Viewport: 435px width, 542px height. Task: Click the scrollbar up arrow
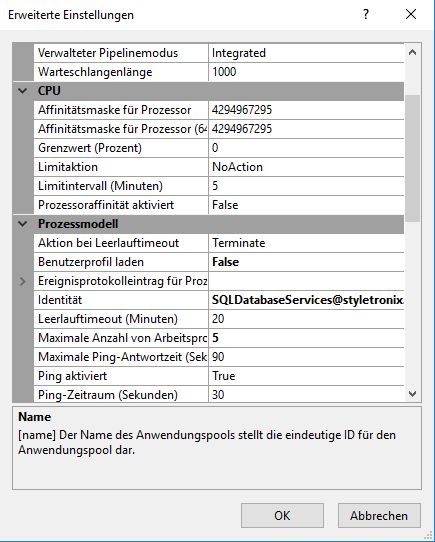click(412, 53)
